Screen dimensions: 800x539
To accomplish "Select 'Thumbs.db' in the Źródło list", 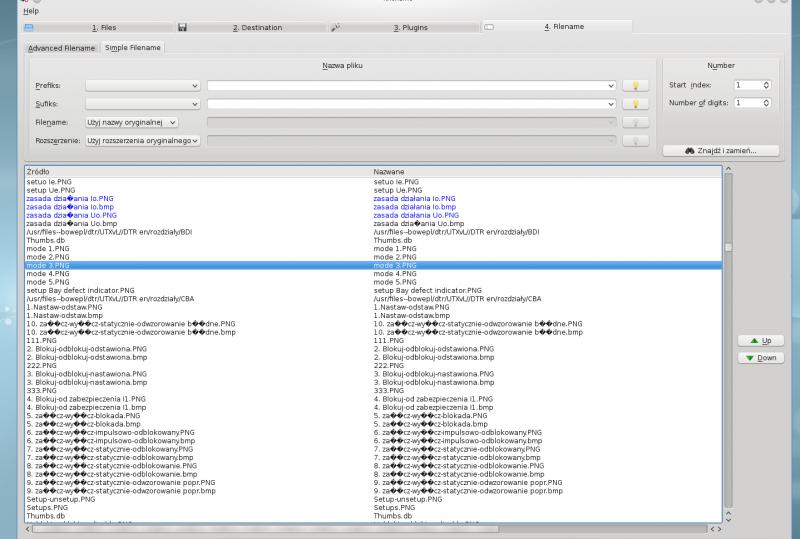I will pyautogui.click(x=47, y=240).
